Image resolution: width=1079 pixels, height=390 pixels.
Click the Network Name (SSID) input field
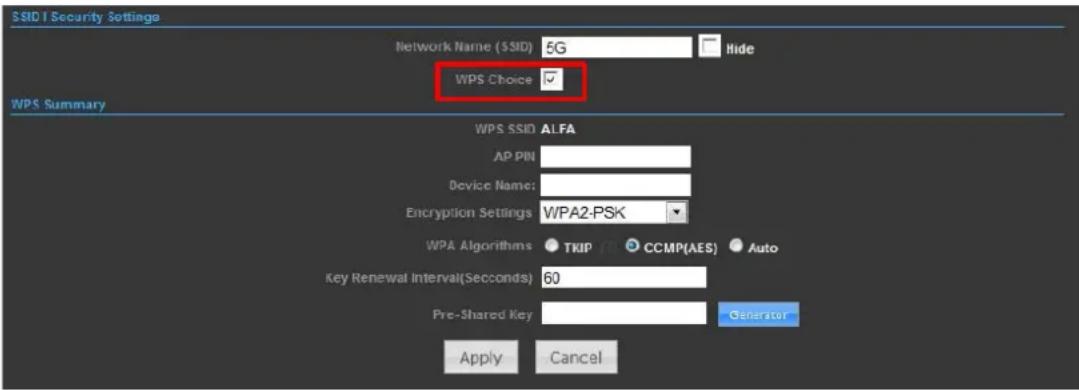tap(616, 47)
